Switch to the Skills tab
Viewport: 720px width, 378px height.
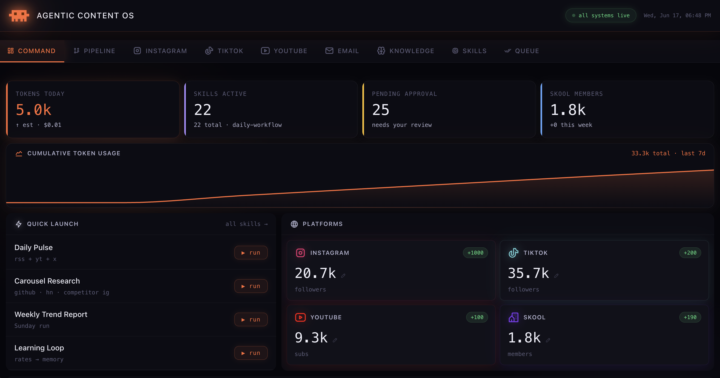coord(469,51)
